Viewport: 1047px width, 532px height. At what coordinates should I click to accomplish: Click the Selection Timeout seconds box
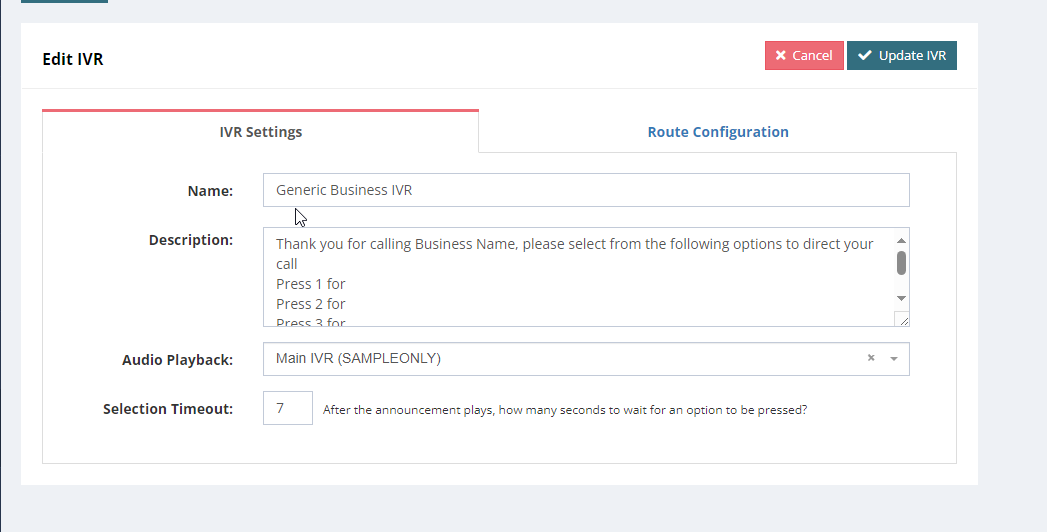pos(288,408)
